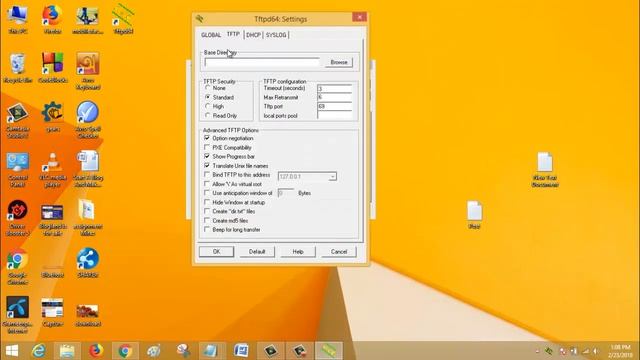Open Internet Explorer from the taskbar
Viewport: 640px width, 360px height.
39,351
